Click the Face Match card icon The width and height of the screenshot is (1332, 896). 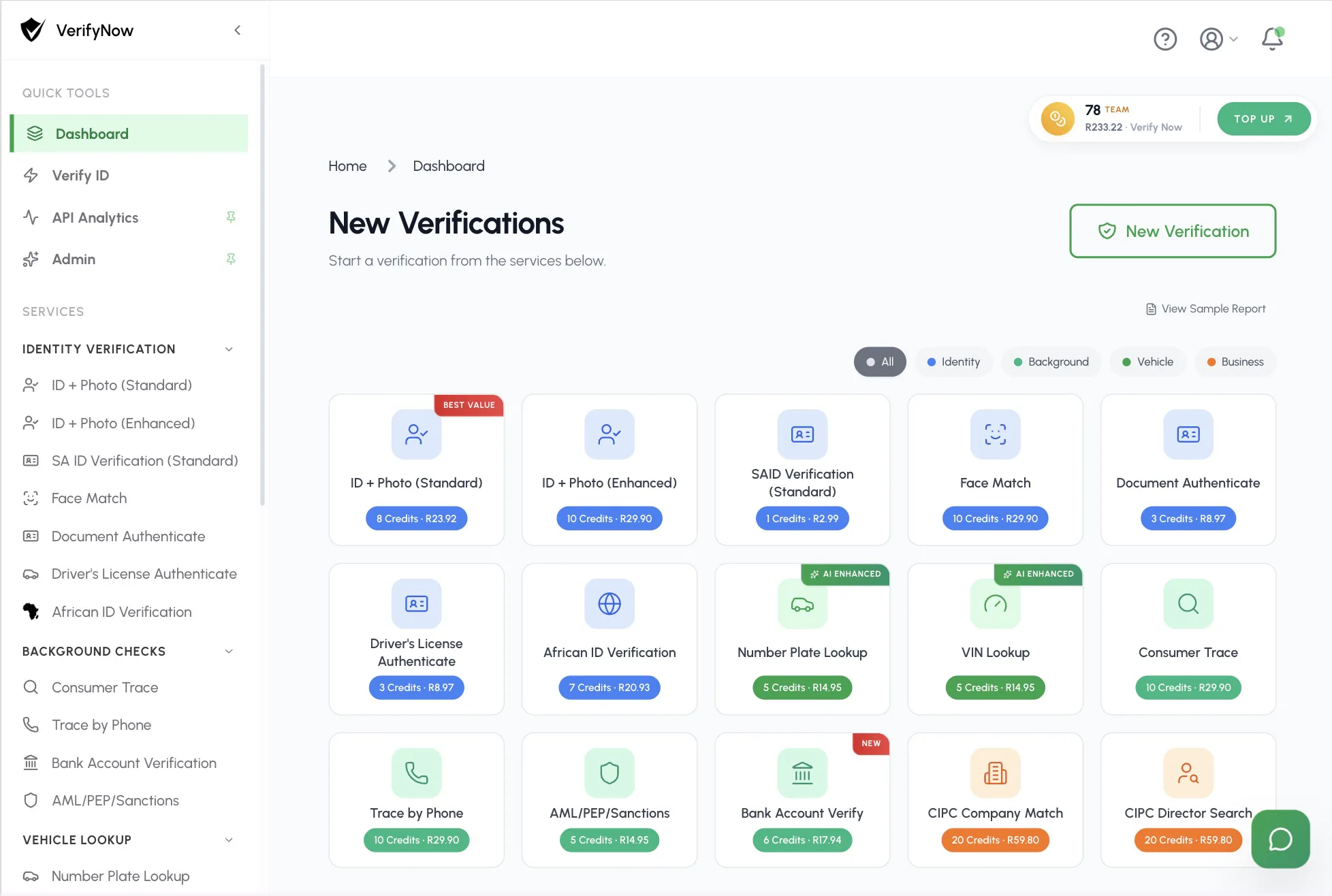point(995,434)
